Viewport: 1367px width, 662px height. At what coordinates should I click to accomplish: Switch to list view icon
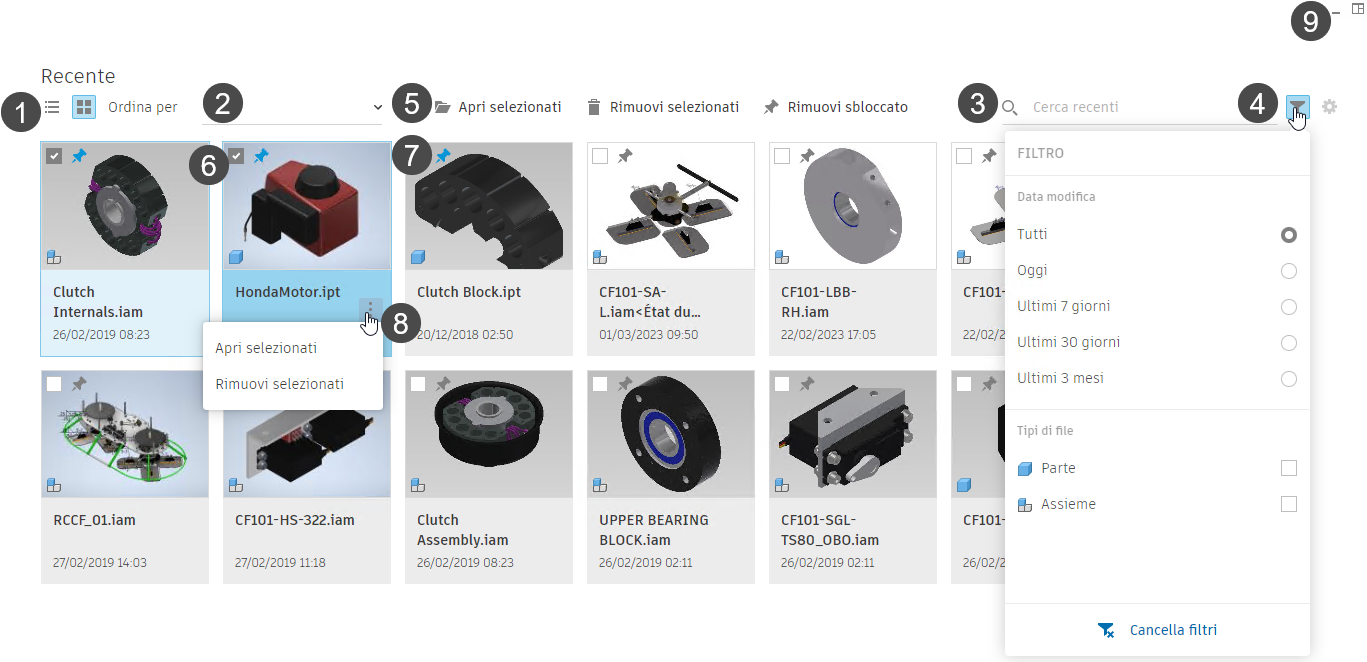(x=52, y=107)
